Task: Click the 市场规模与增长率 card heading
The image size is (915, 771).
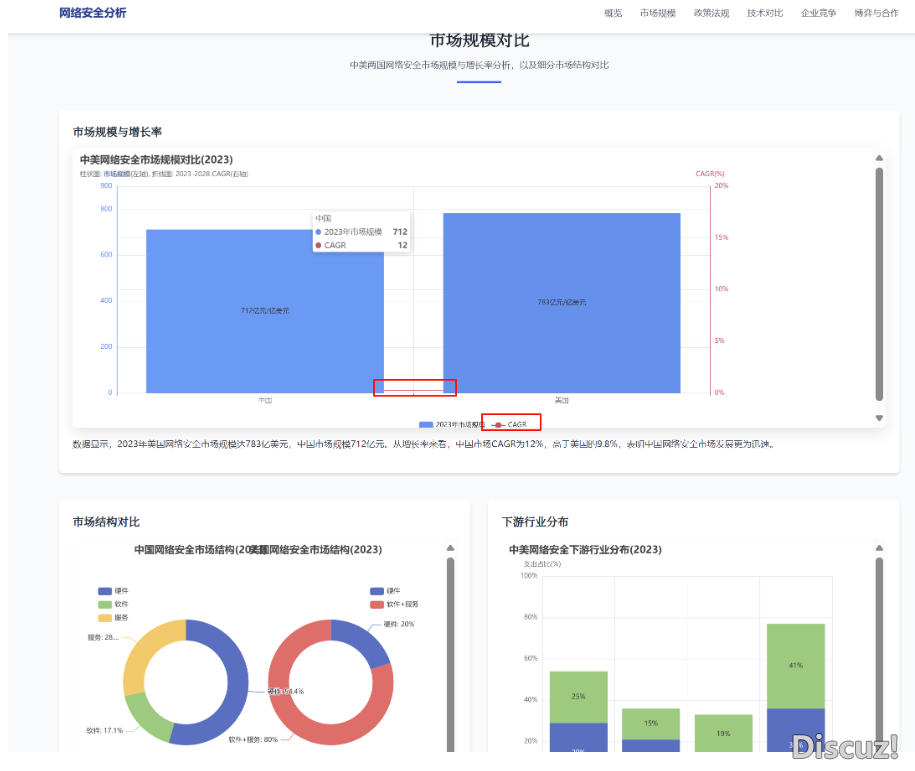Action: click(x=117, y=132)
